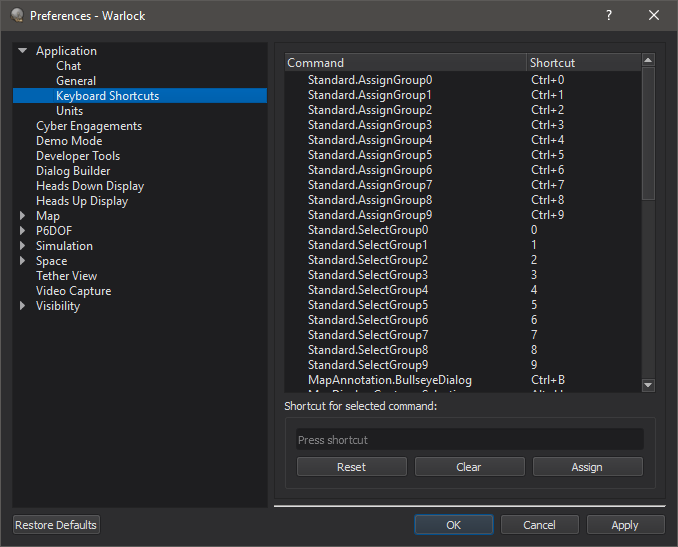
Task: Expand the Visibility tree node
Action: coord(22,306)
